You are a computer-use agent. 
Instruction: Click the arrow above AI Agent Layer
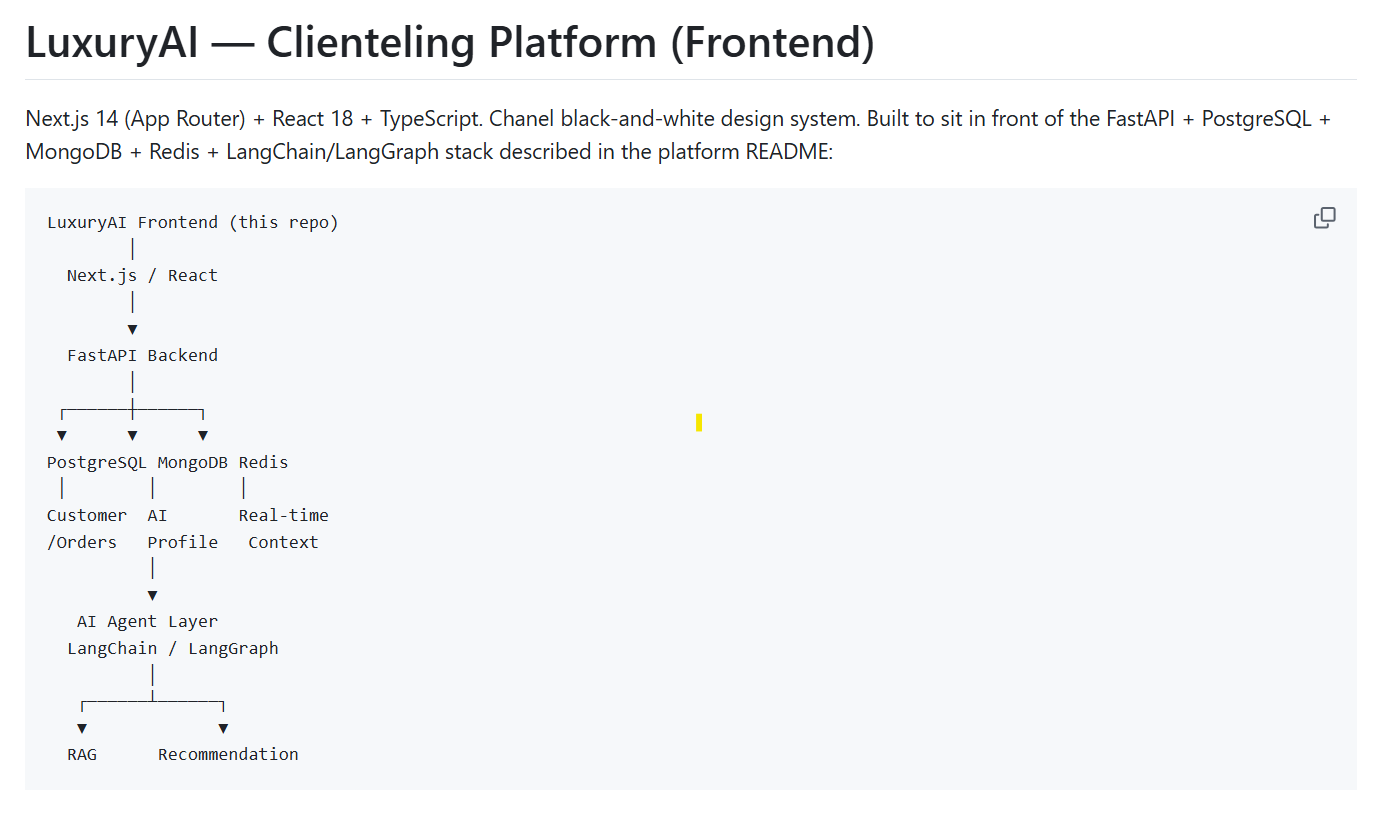(152, 595)
